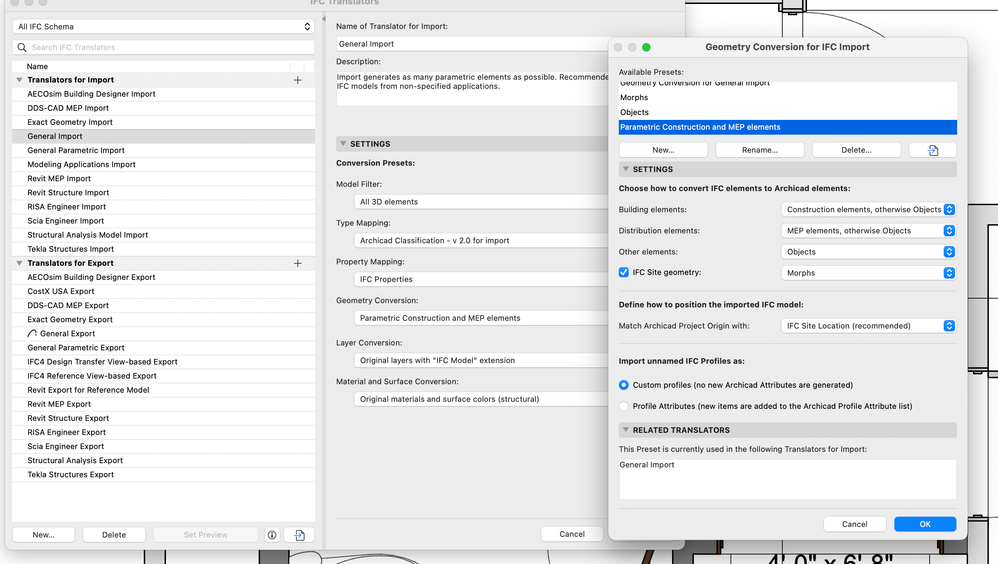Click Layer Conversion Original layers field
998x564 pixels.
click(481, 360)
